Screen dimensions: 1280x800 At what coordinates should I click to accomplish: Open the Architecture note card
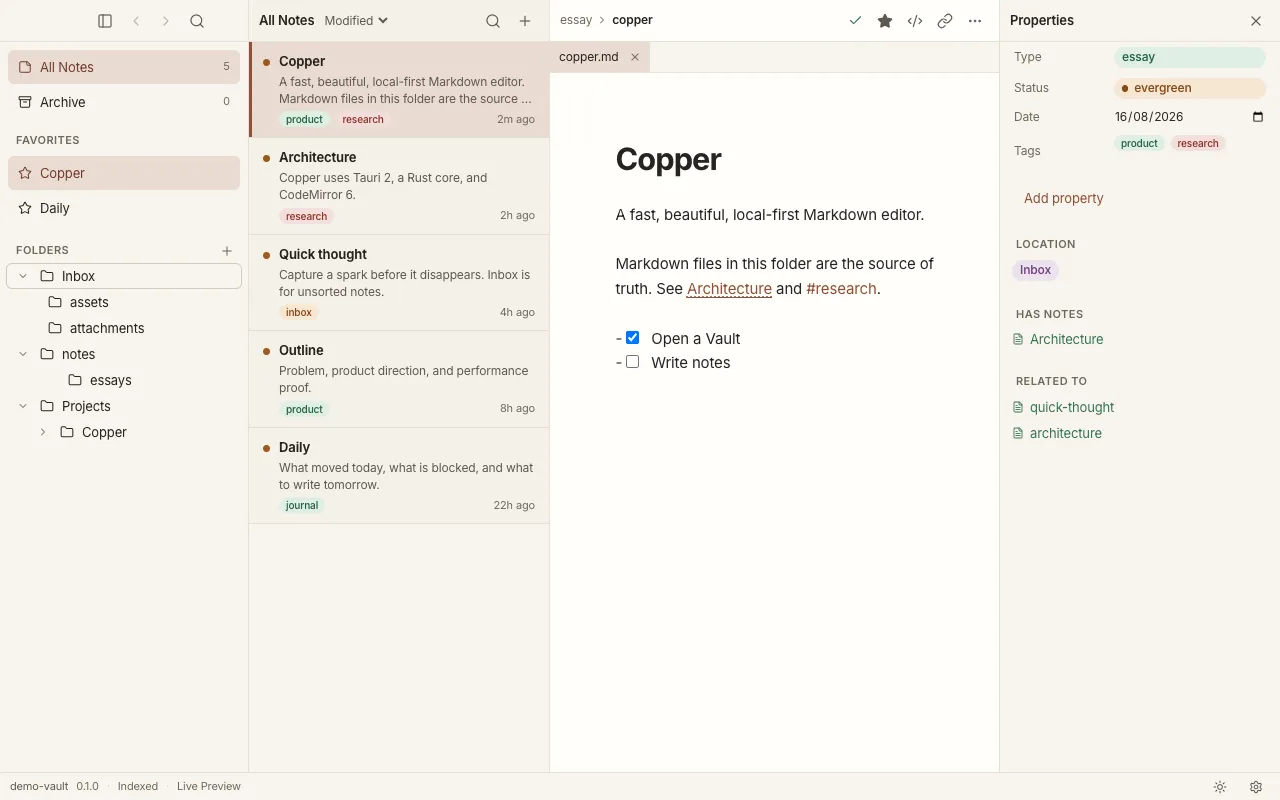pyautogui.click(x=399, y=186)
